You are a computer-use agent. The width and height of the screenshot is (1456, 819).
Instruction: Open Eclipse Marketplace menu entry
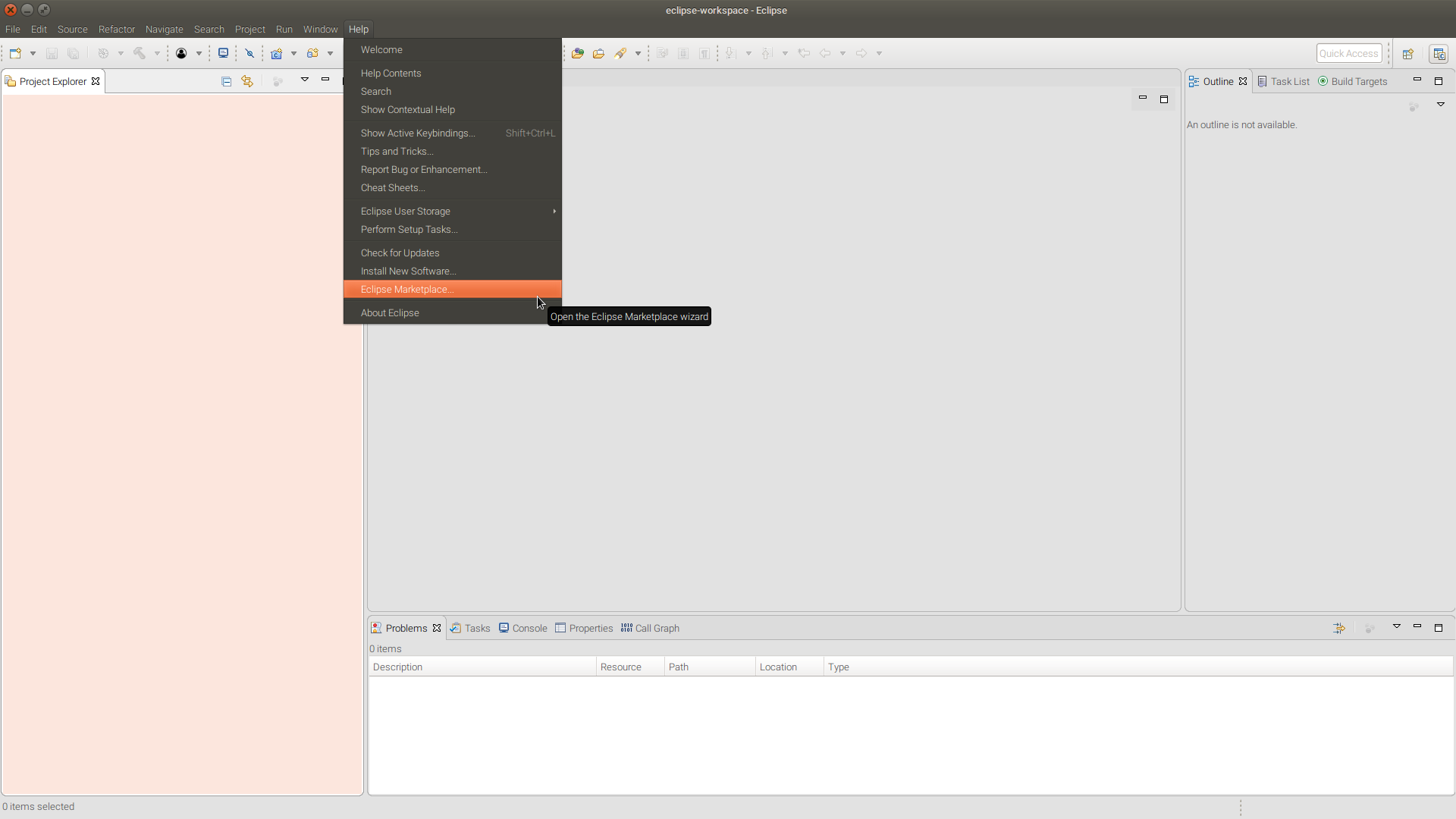coord(453,289)
